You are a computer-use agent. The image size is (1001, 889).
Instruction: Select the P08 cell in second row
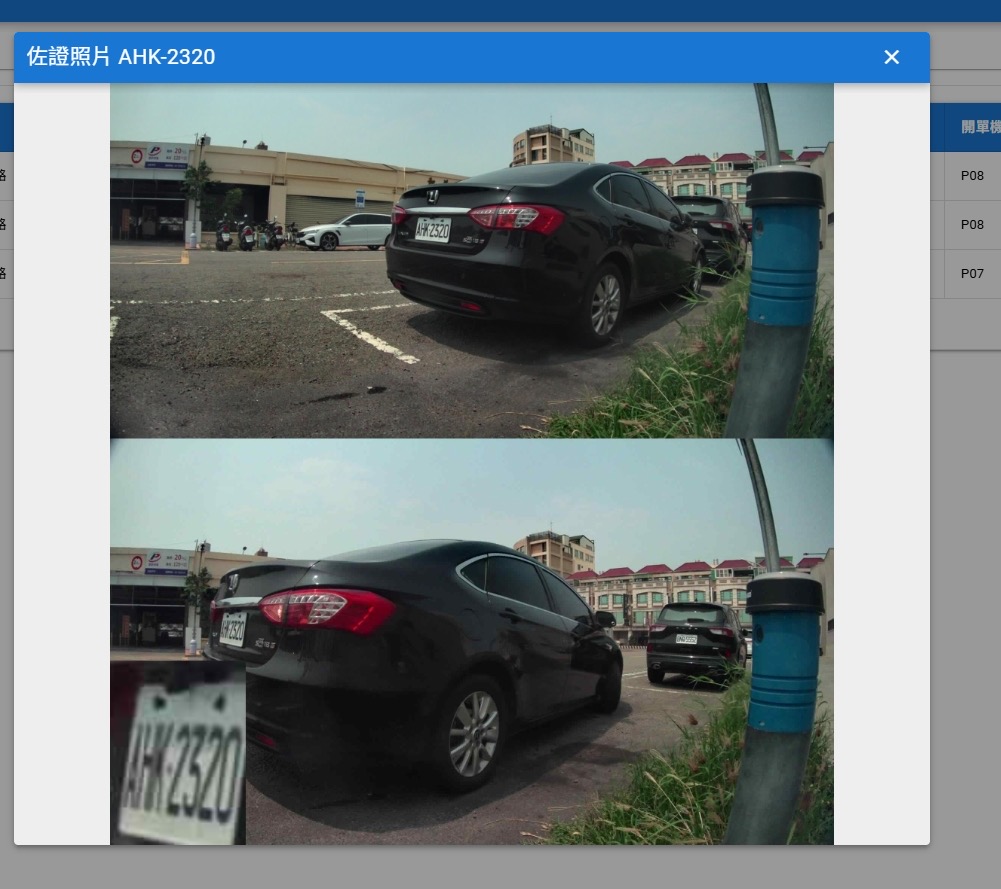972,225
